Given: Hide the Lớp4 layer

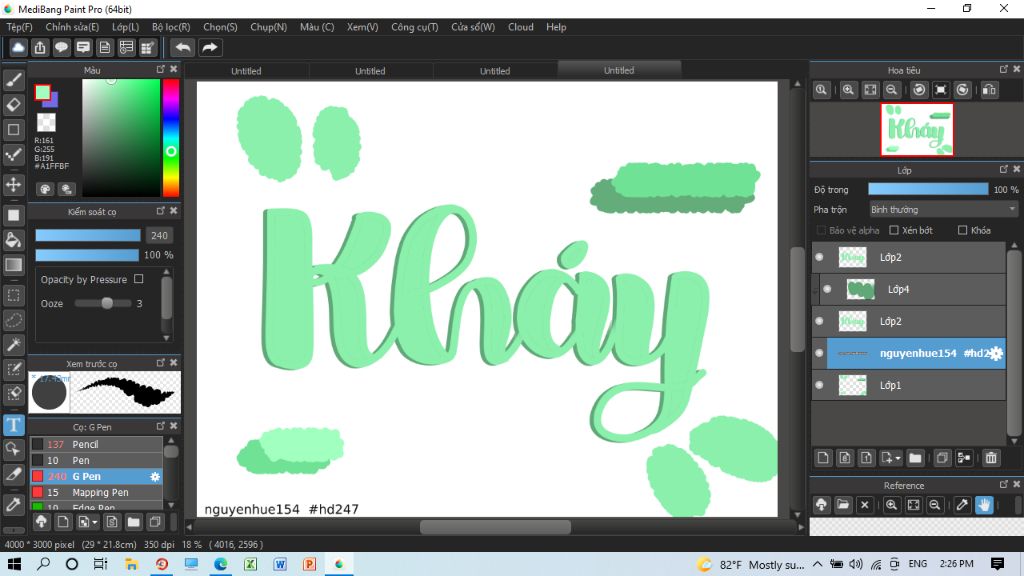Looking at the screenshot, I should point(827,289).
